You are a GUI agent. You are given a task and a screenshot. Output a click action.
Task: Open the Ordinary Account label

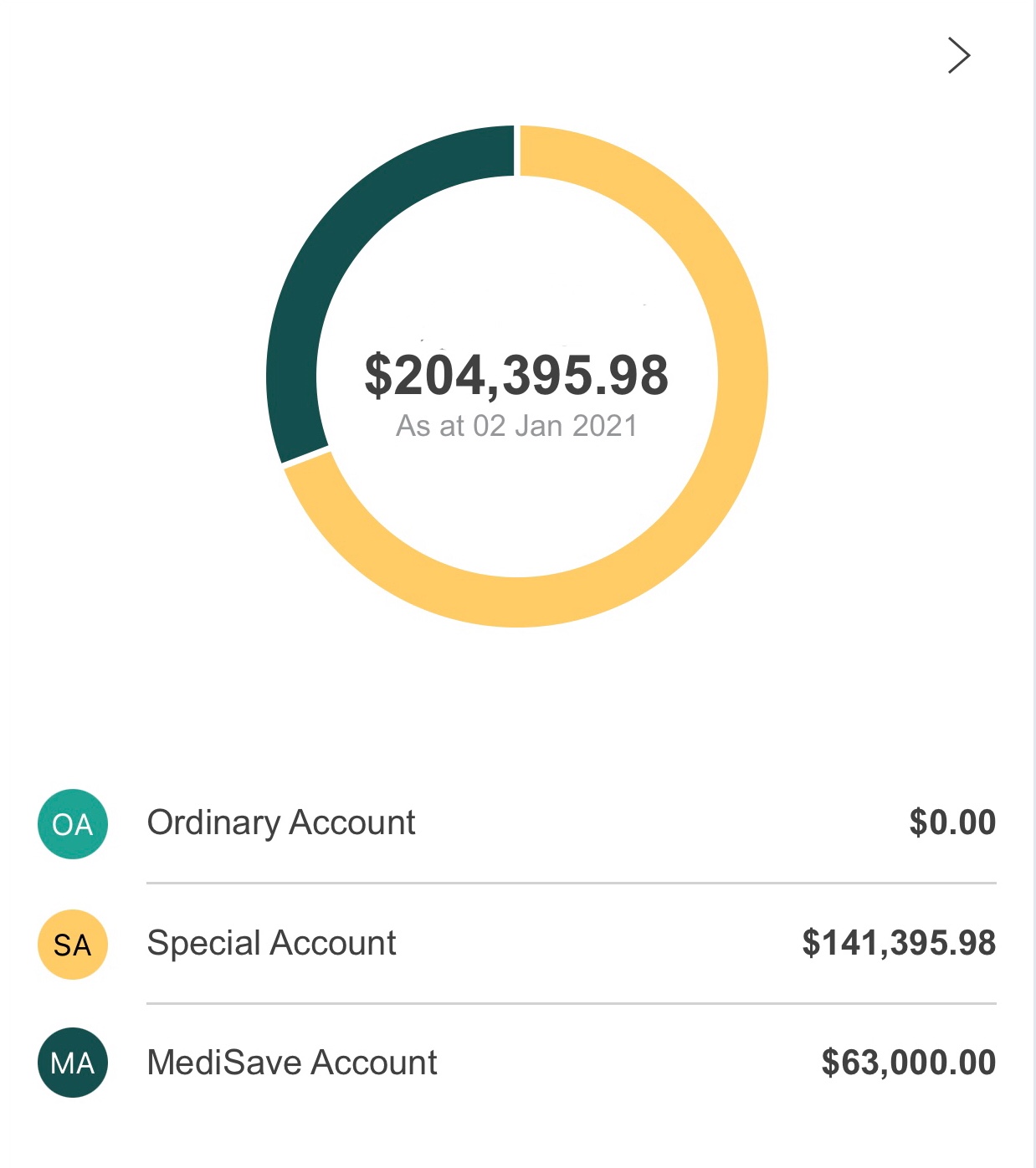coord(281,822)
